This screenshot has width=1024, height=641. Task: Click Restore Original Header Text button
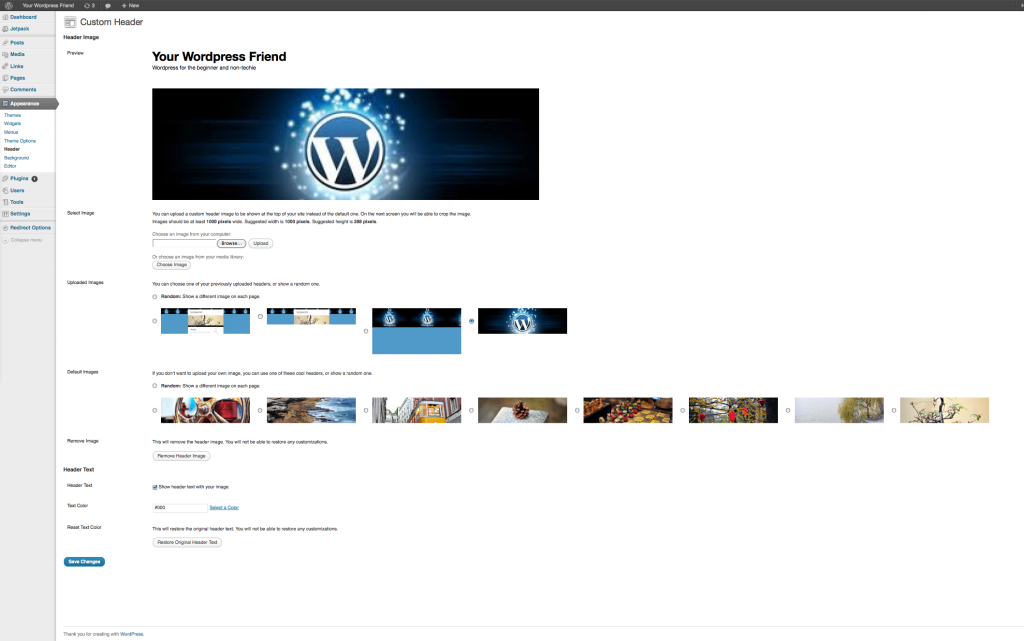(x=187, y=542)
